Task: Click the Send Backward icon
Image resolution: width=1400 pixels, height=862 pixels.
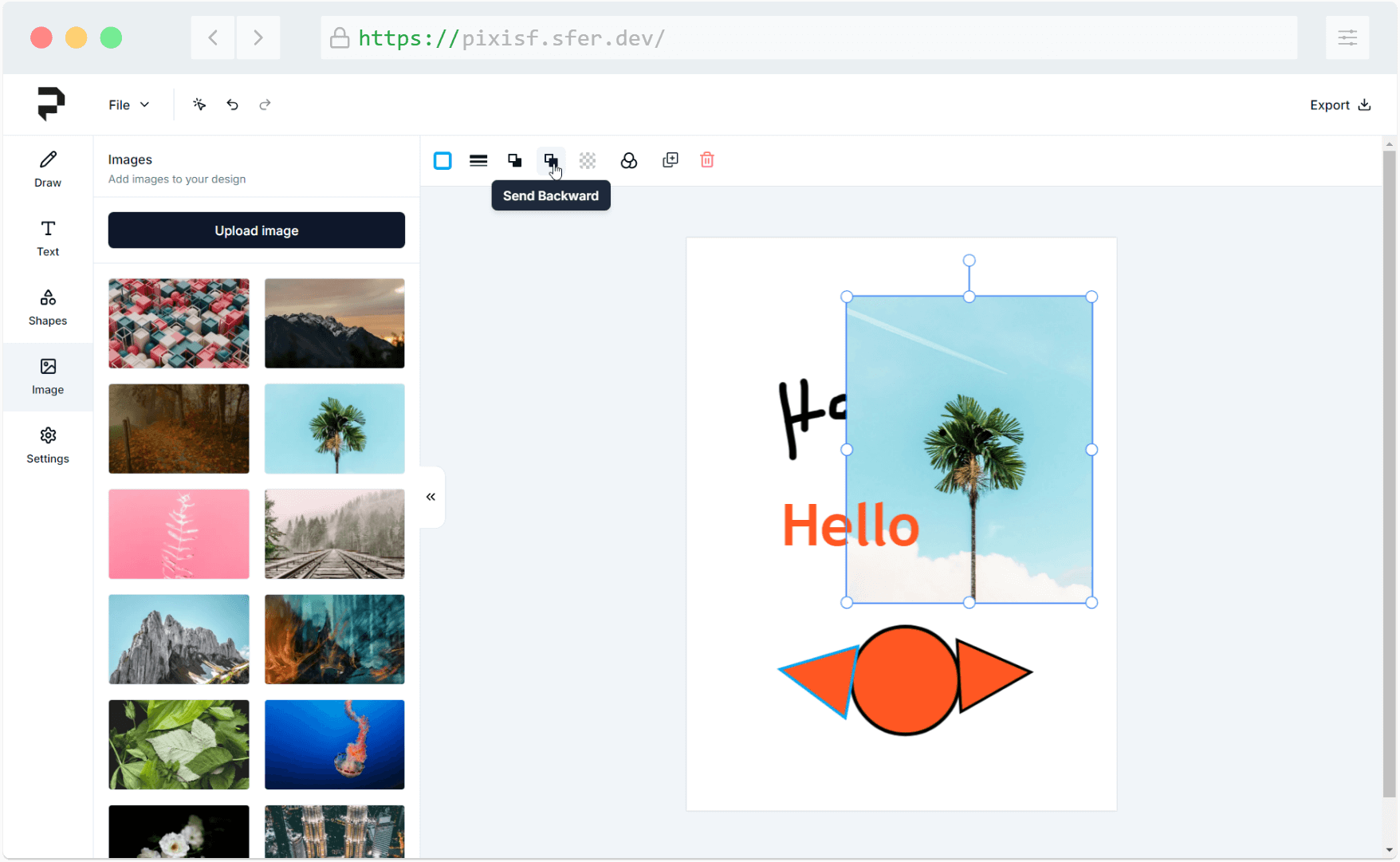Action: coord(551,161)
